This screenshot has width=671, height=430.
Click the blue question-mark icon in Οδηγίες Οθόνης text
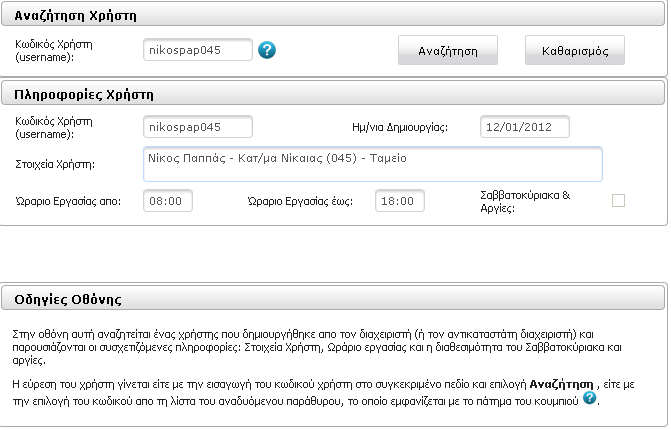click(589, 397)
